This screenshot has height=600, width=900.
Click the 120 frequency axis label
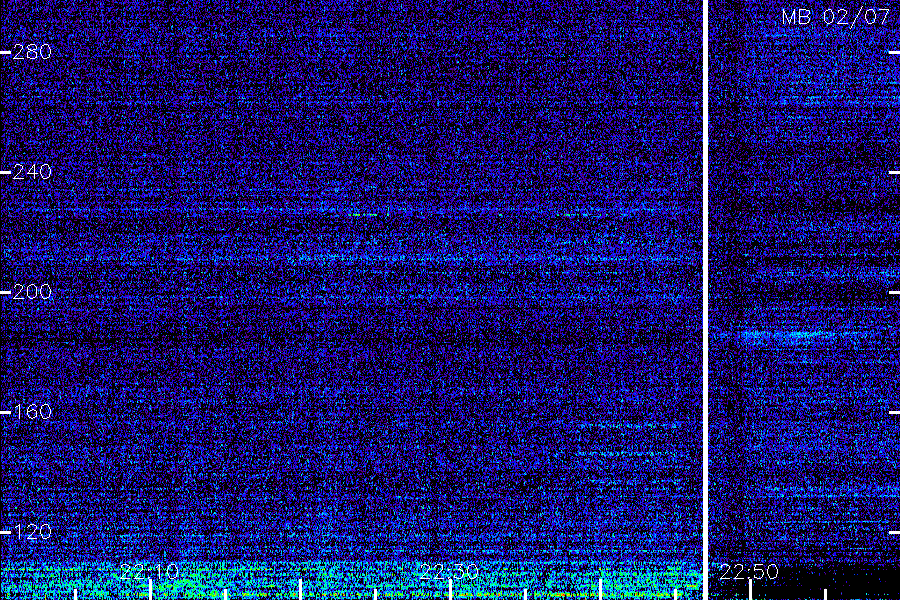pos(32,532)
